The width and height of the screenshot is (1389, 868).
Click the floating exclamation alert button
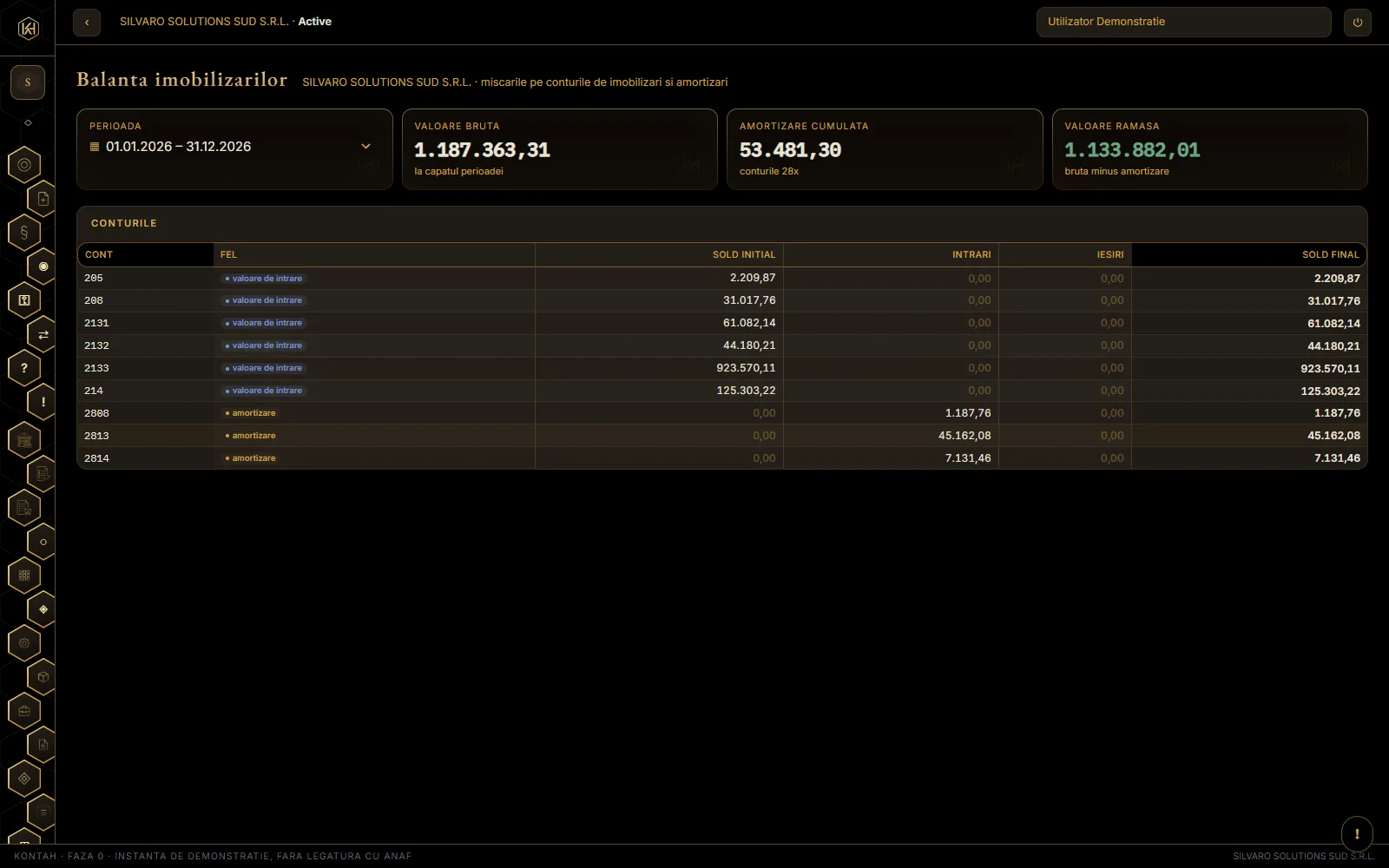tap(1357, 833)
